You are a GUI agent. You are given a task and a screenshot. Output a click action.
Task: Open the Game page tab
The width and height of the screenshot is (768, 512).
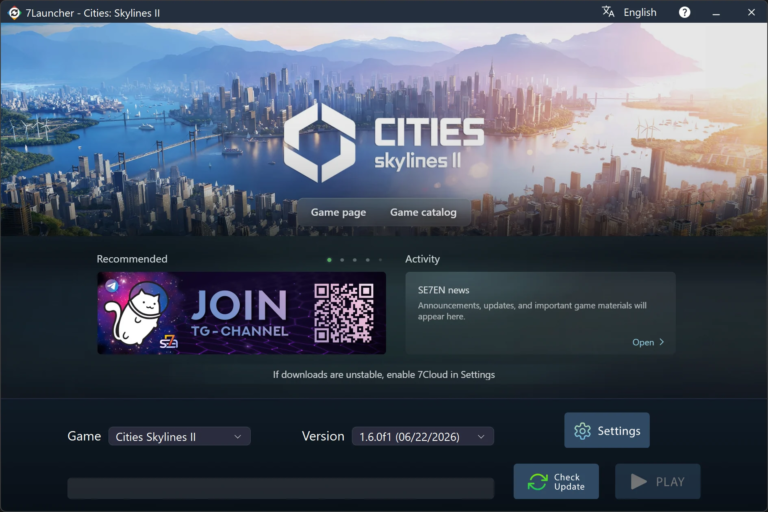click(338, 212)
